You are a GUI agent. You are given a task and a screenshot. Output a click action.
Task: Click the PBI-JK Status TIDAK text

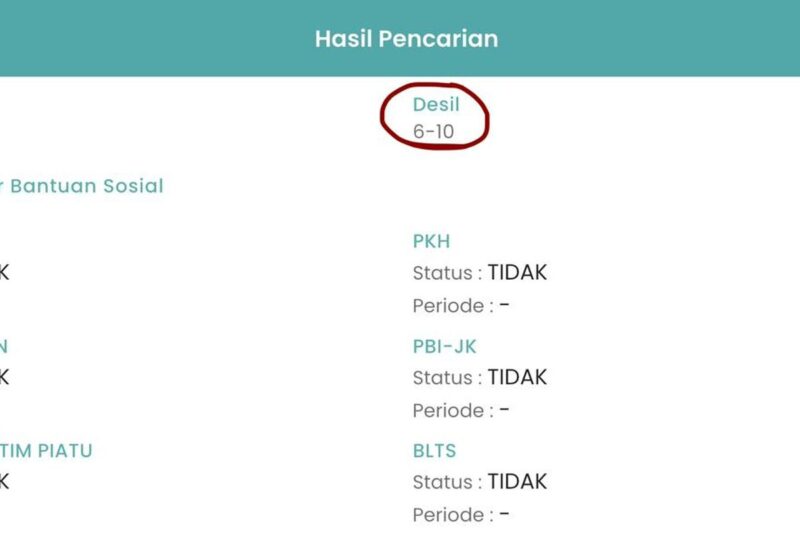[x=517, y=377]
